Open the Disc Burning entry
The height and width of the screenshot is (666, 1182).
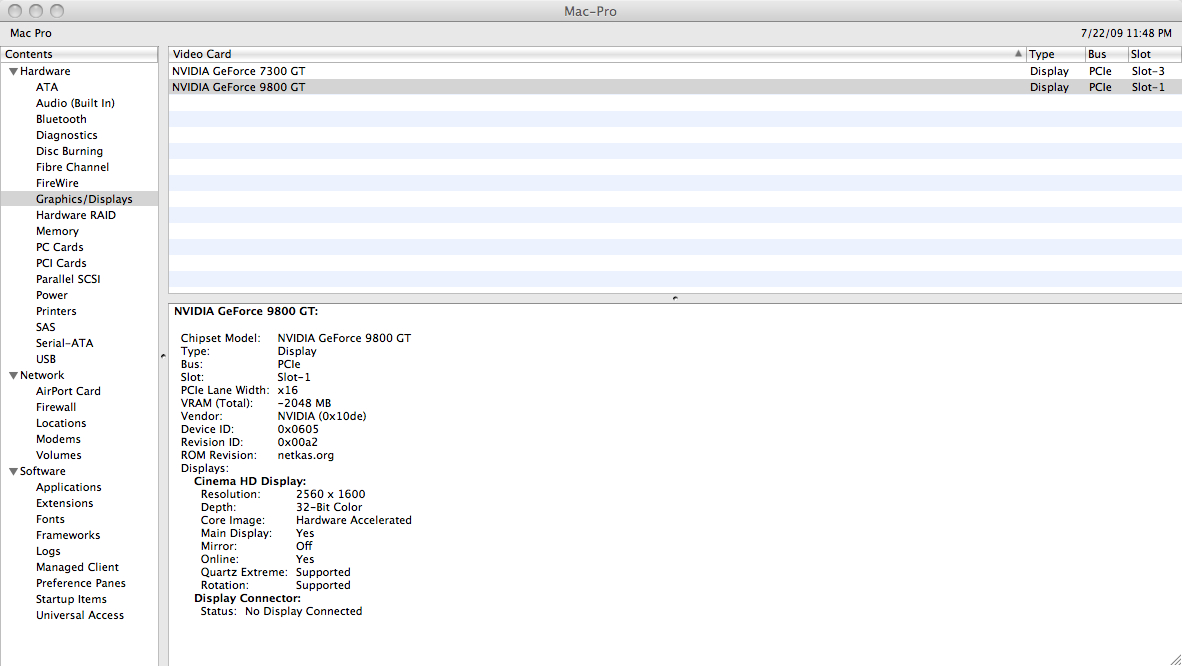click(x=69, y=151)
